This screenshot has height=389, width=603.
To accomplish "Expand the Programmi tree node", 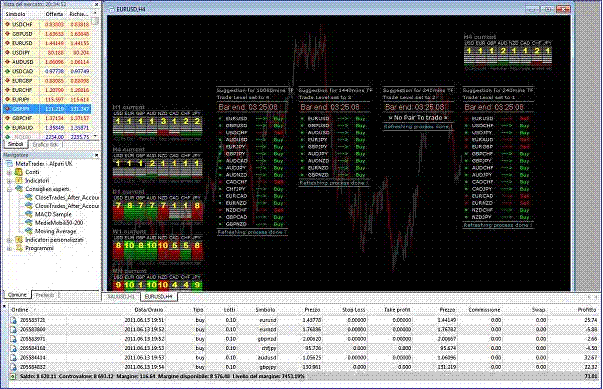I will tap(9, 248).
